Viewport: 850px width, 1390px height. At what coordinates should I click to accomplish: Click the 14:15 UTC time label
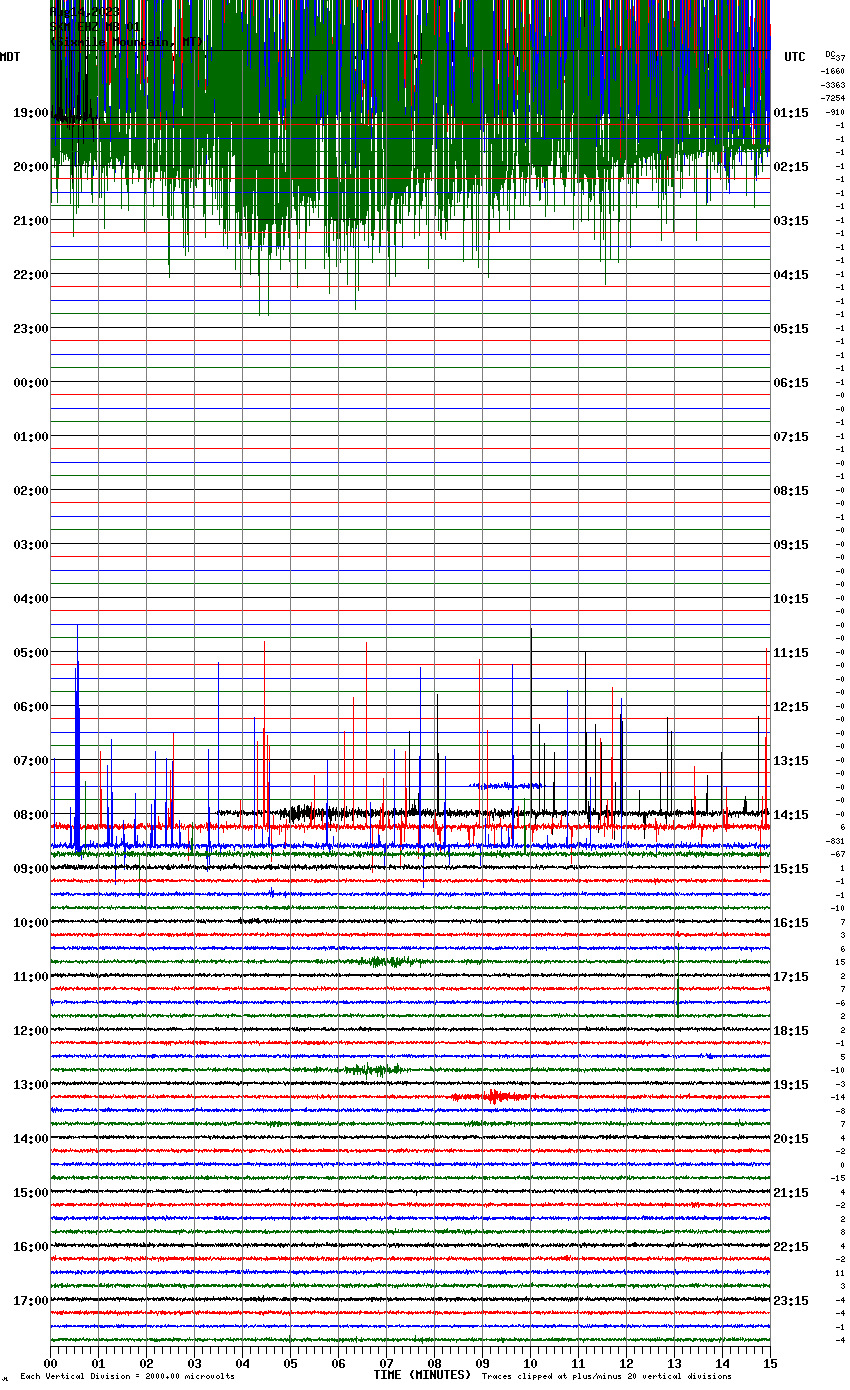coord(790,815)
